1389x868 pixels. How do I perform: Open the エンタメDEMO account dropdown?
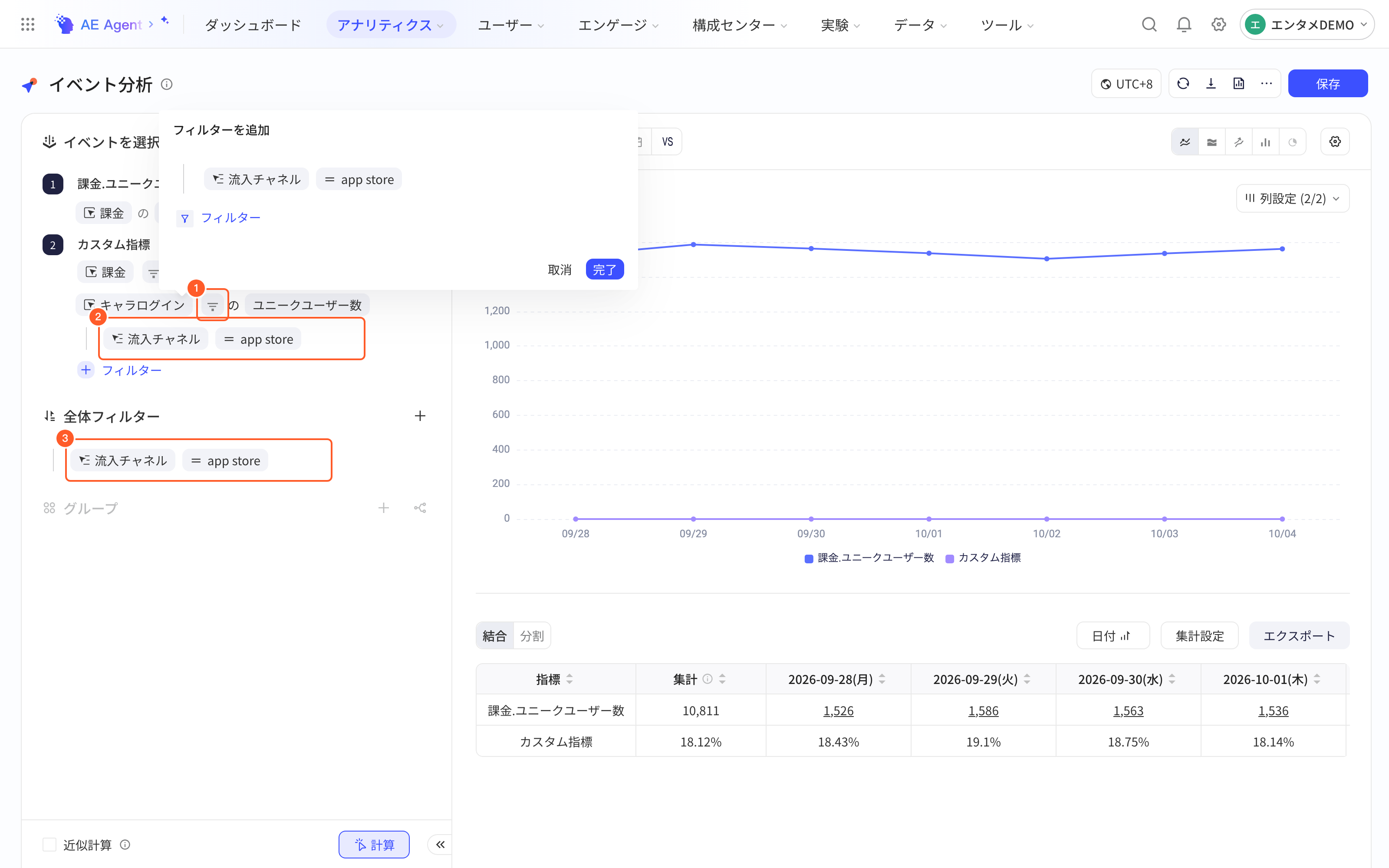[x=1307, y=24]
